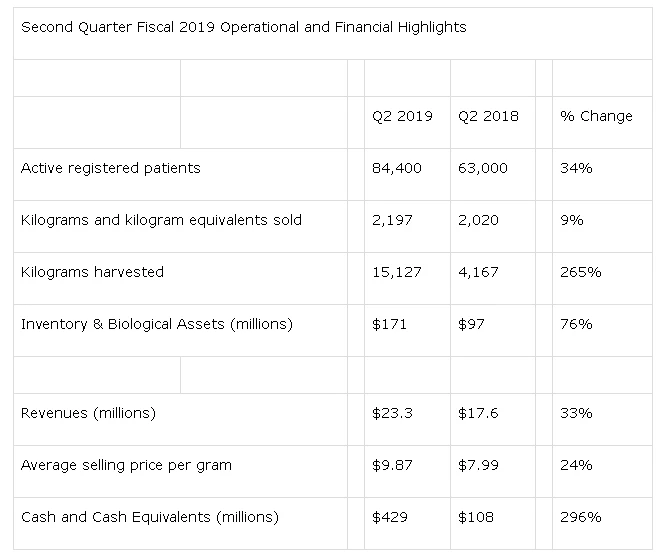Click the table title 'Second Quarter Fiscal 2019' heading

point(243,27)
